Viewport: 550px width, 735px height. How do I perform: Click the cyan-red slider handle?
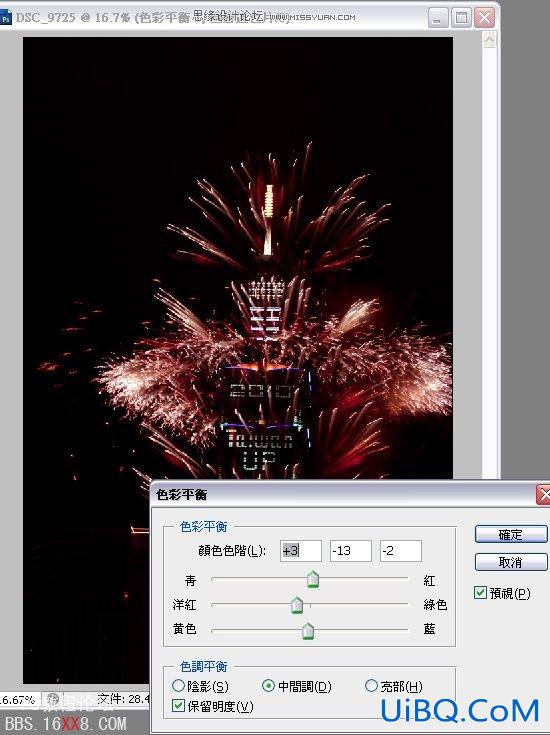click(313, 579)
